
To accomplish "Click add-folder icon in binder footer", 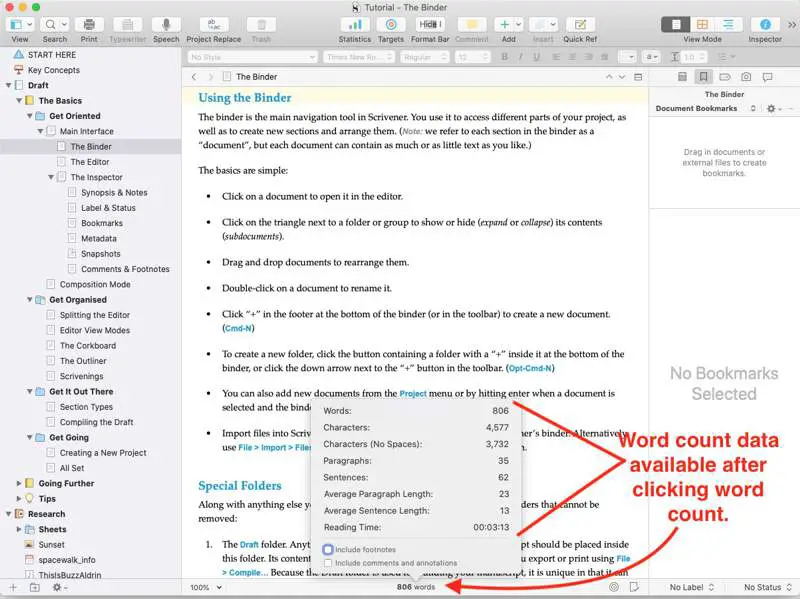I will [x=35, y=587].
